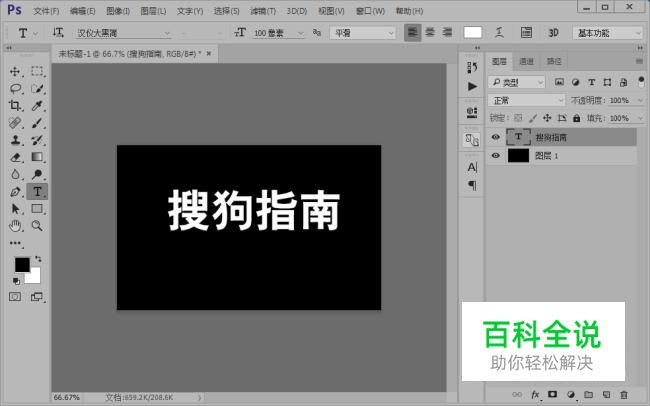The image size is (650, 406).
Task: Open the blend mode dropdown 正常
Action: 526,100
